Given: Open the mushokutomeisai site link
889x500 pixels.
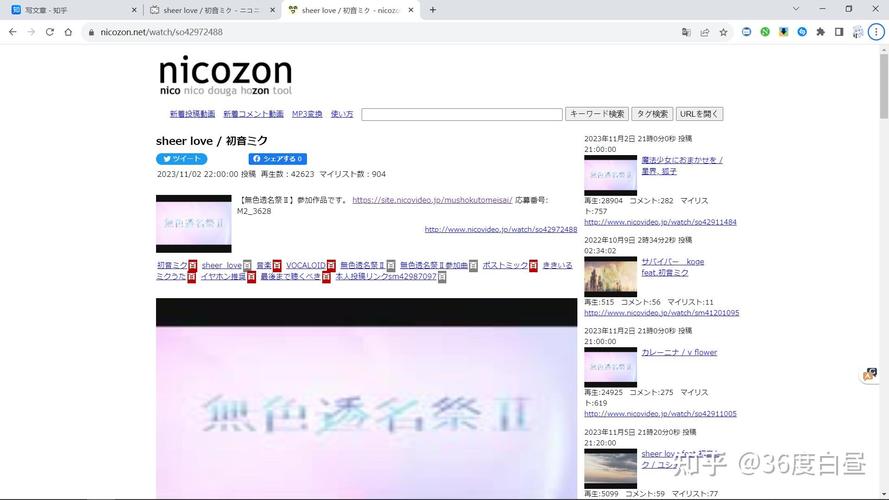Looking at the screenshot, I should 432,200.
